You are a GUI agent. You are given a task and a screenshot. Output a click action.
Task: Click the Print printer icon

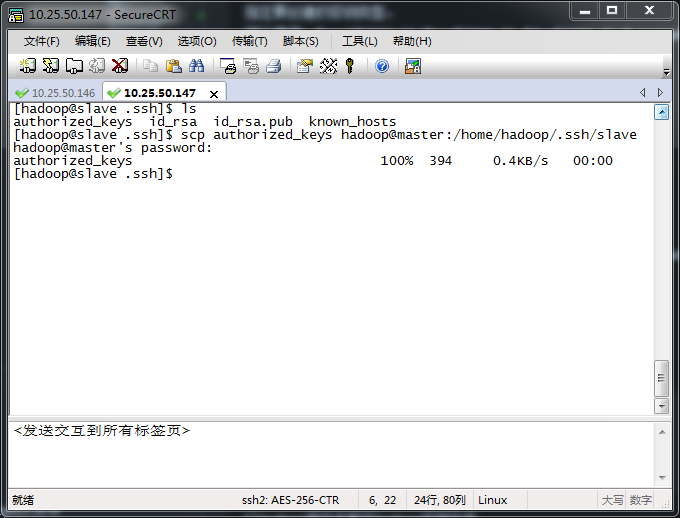click(x=273, y=66)
